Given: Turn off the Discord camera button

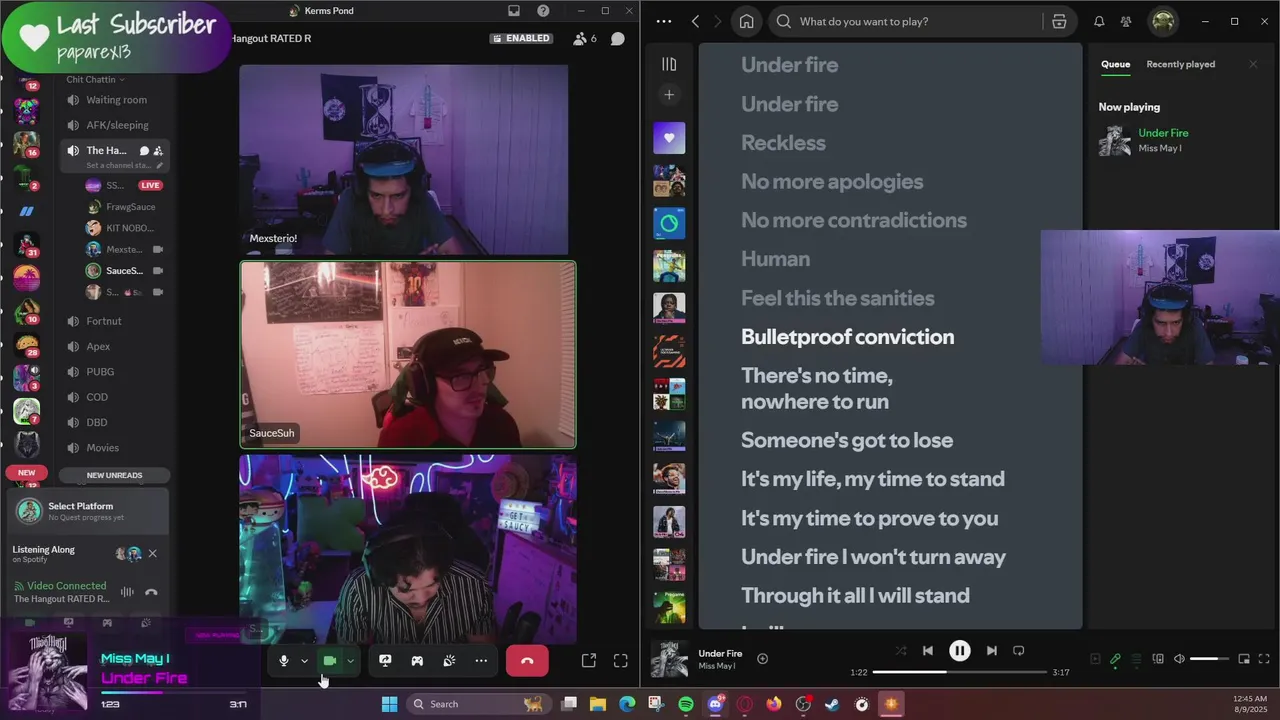Looking at the screenshot, I should [x=330, y=661].
